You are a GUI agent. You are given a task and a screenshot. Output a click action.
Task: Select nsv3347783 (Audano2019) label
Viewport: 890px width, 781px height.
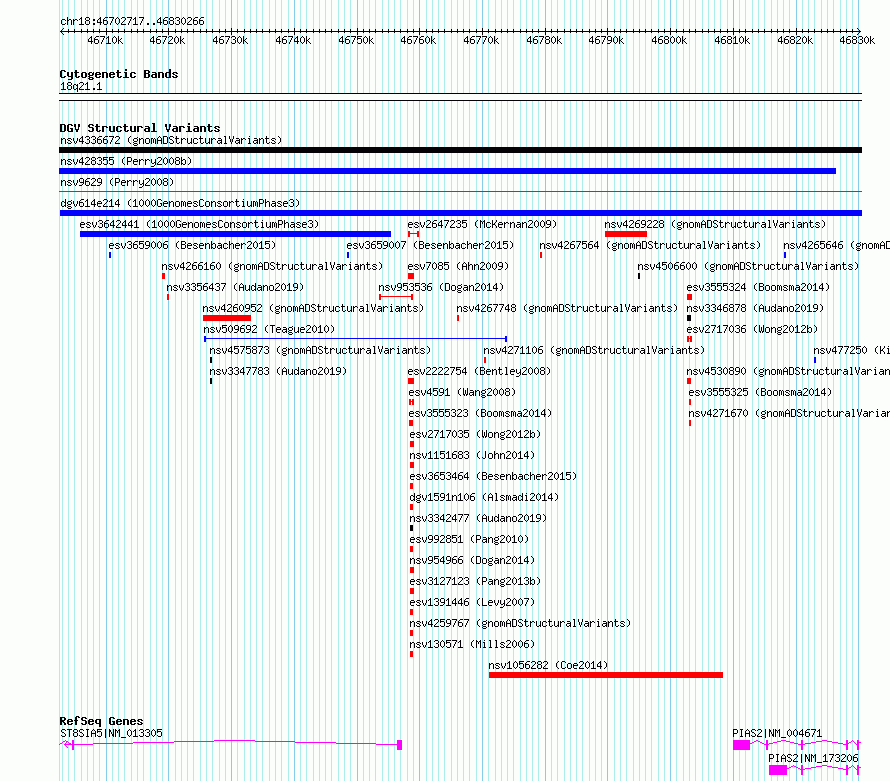pos(278,371)
